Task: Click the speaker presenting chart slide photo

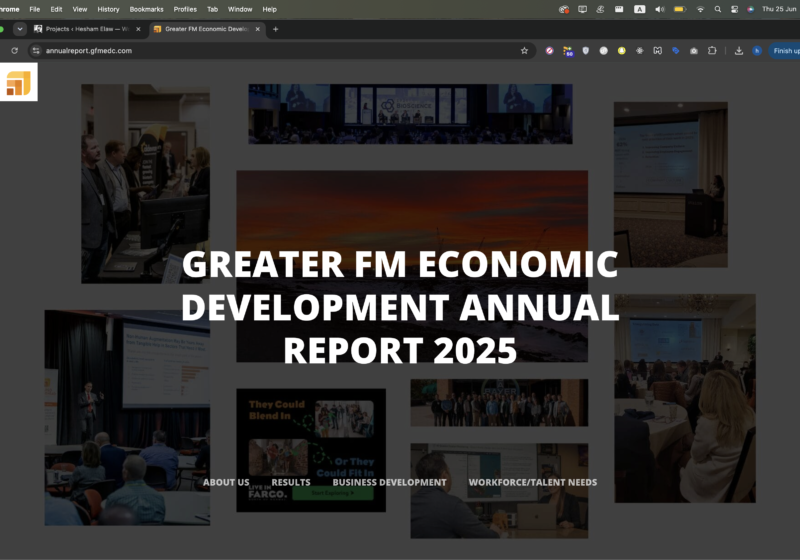Action: pos(127,418)
